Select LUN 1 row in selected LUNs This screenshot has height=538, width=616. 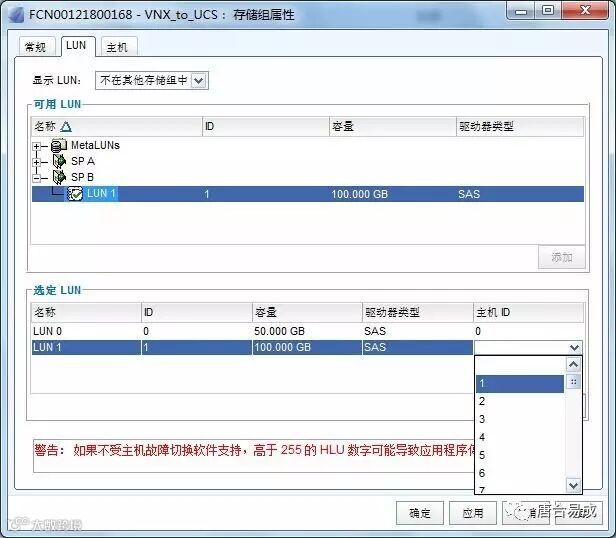pos(252,347)
